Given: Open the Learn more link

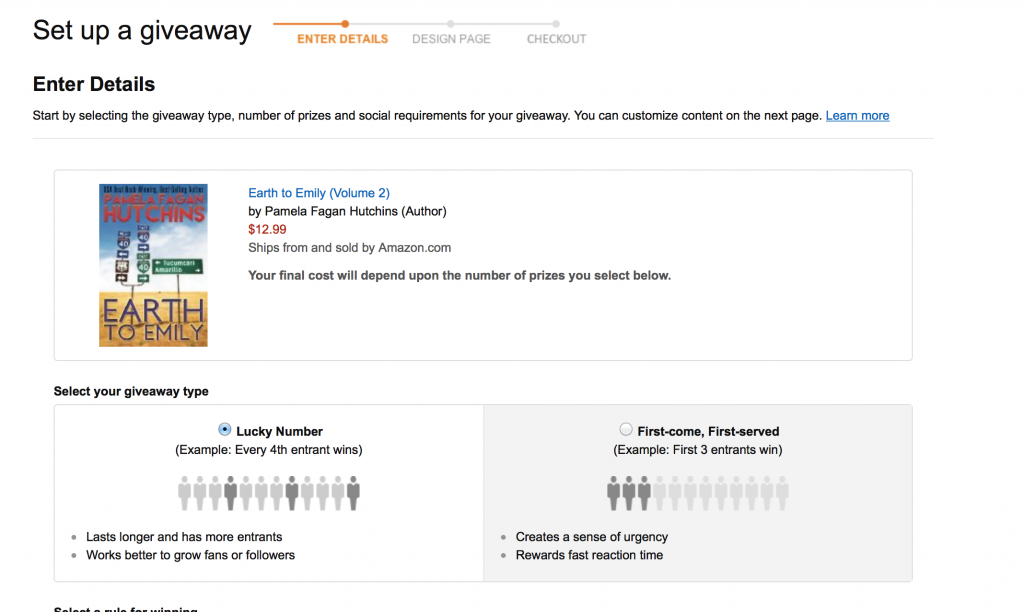Looking at the screenshot, I should [857, 116].
